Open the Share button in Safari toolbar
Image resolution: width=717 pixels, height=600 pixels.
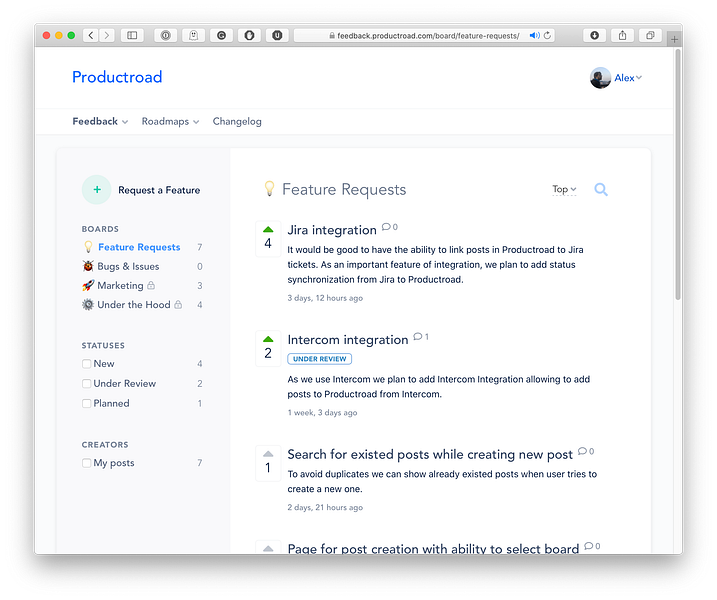click(x=622, y=35)
